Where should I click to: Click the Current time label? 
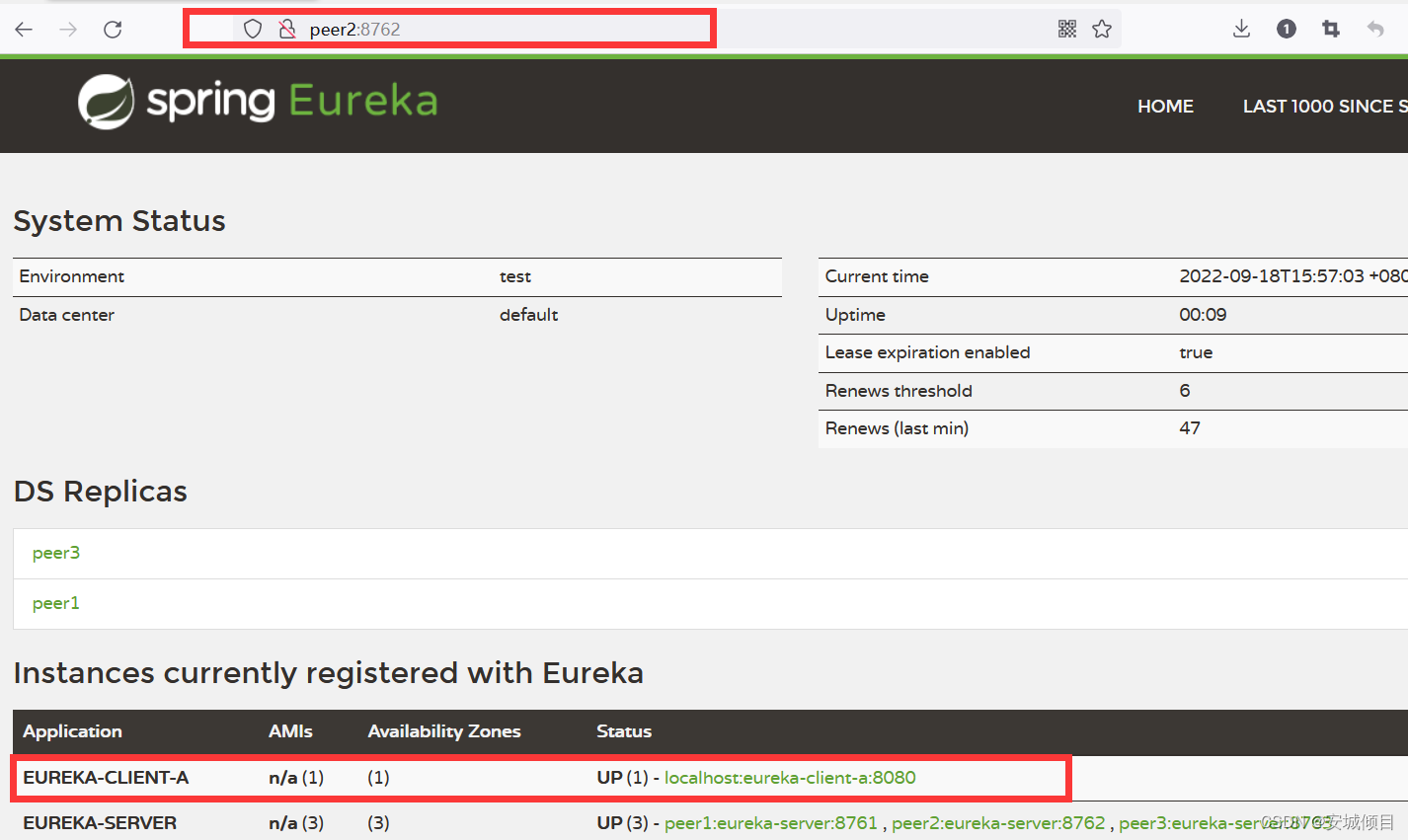coord(877,276)
